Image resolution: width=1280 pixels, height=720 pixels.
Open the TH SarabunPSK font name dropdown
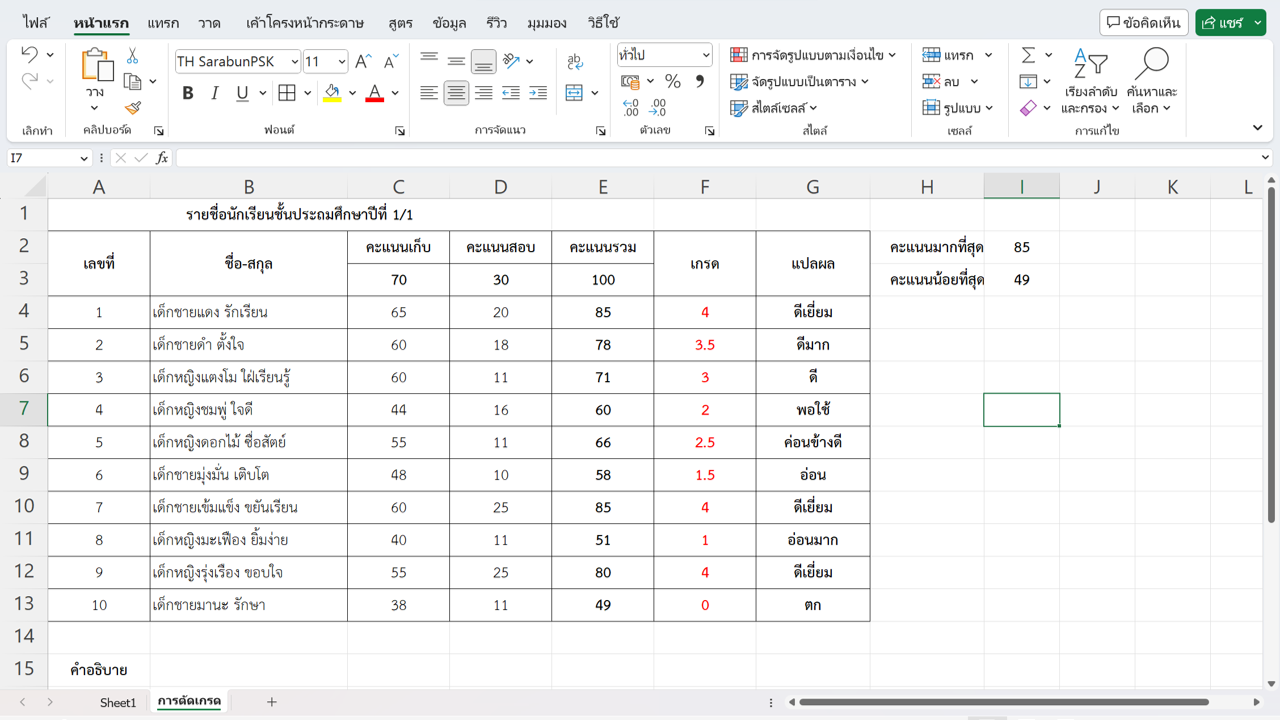294,62
